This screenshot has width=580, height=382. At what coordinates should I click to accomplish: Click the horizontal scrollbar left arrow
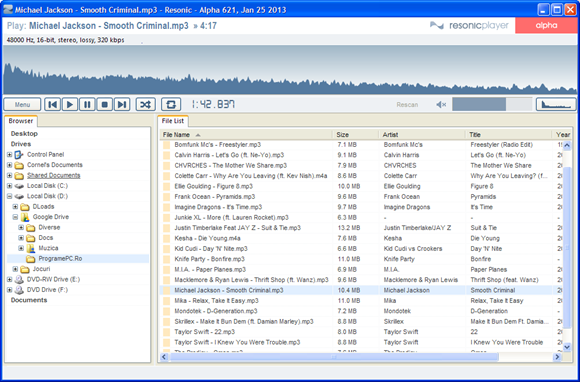[165, 357]
